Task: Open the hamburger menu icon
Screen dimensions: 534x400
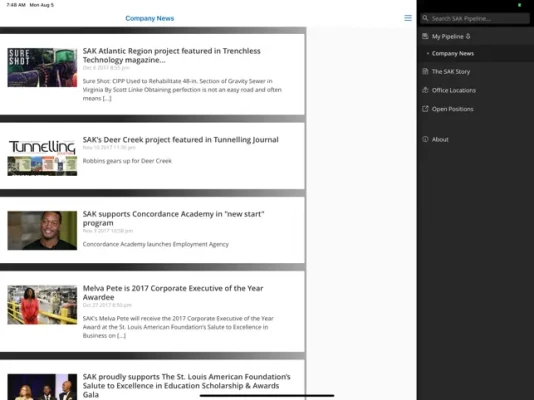Action: (408, 18)
